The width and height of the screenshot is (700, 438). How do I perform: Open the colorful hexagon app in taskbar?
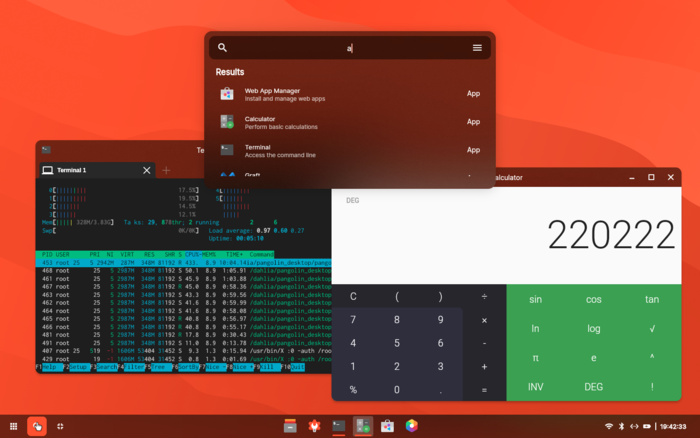pyautogui.click(x=412, y=426)
